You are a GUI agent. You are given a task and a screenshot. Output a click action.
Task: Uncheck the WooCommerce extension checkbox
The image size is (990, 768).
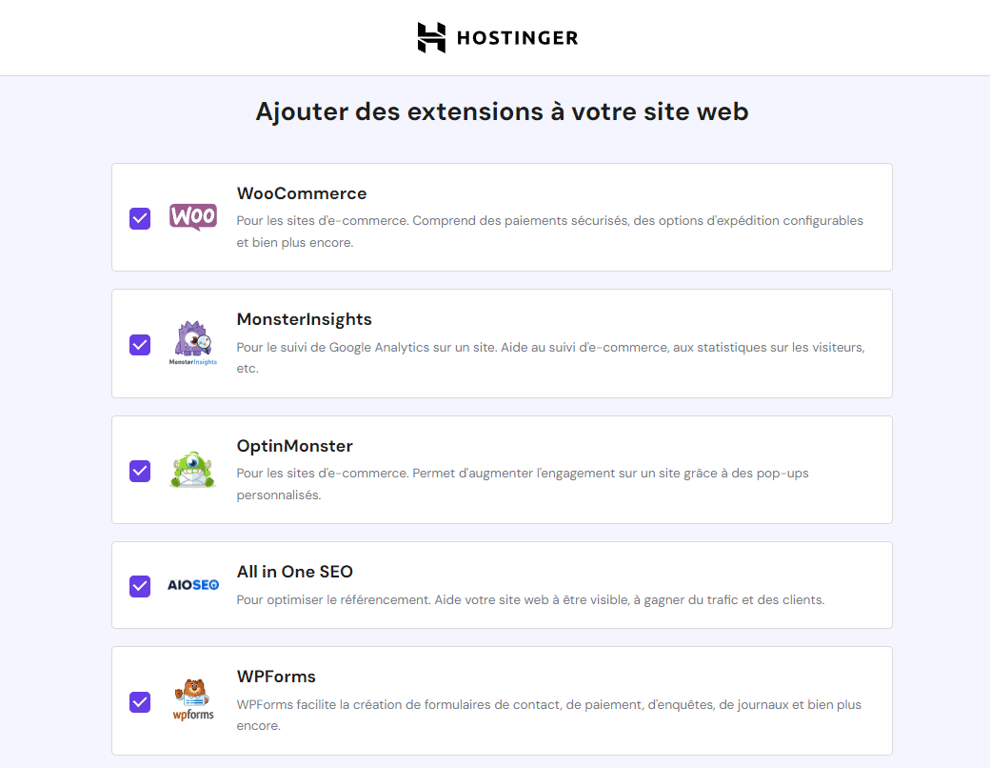pyautogui.click(x=139, y=218)
